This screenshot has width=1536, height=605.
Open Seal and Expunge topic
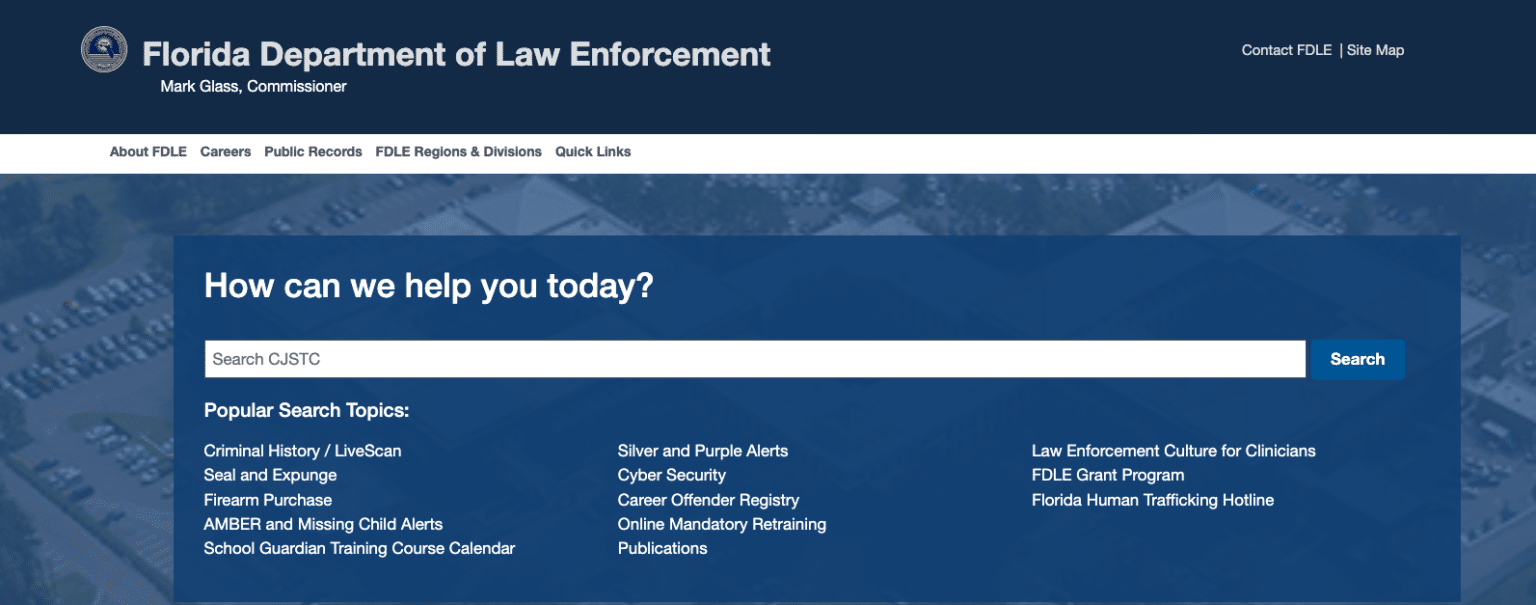point(270,475)
